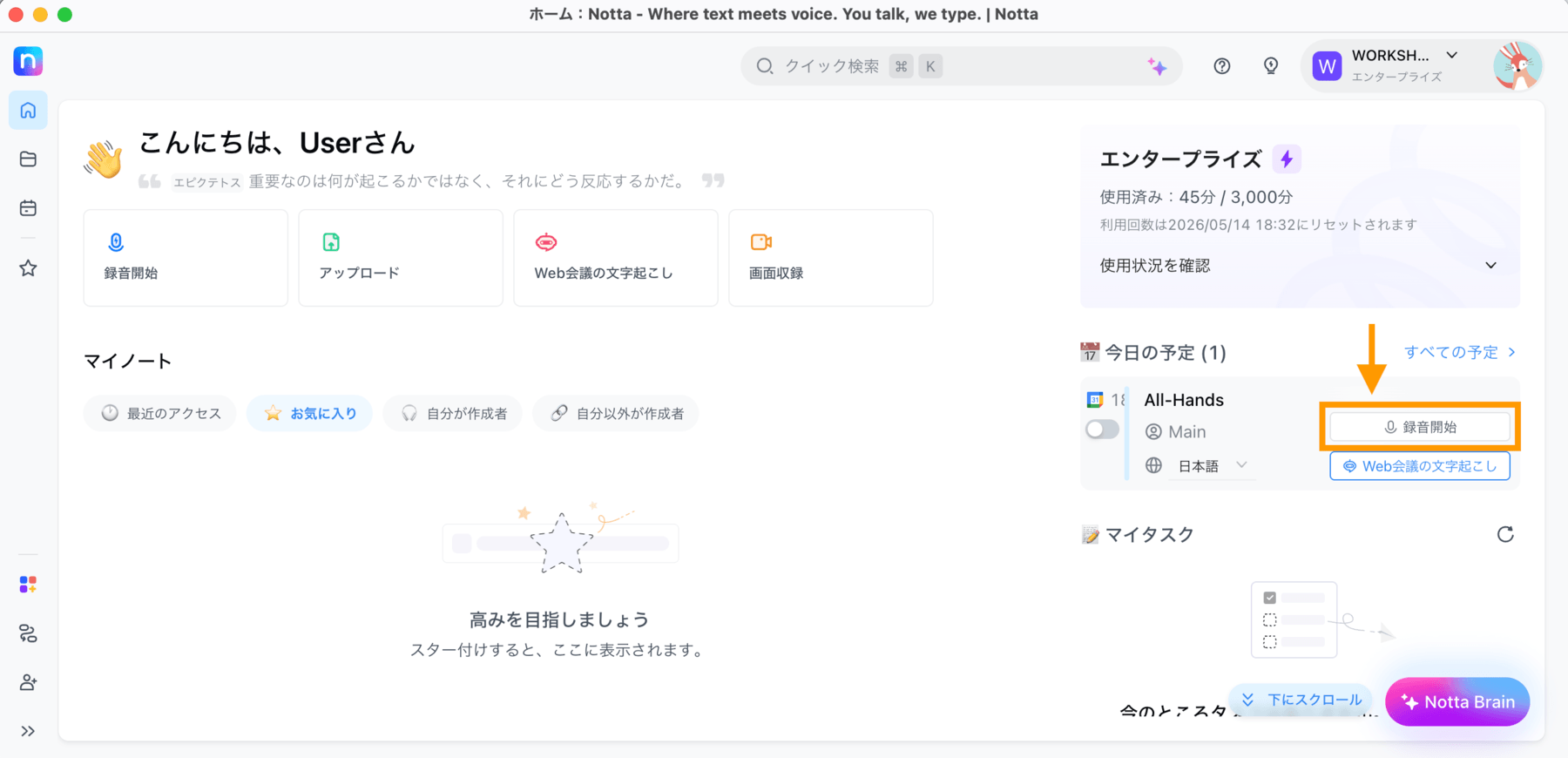
Task: Click the Google Calendar icon beside All-Hands
Action: 1095,400
